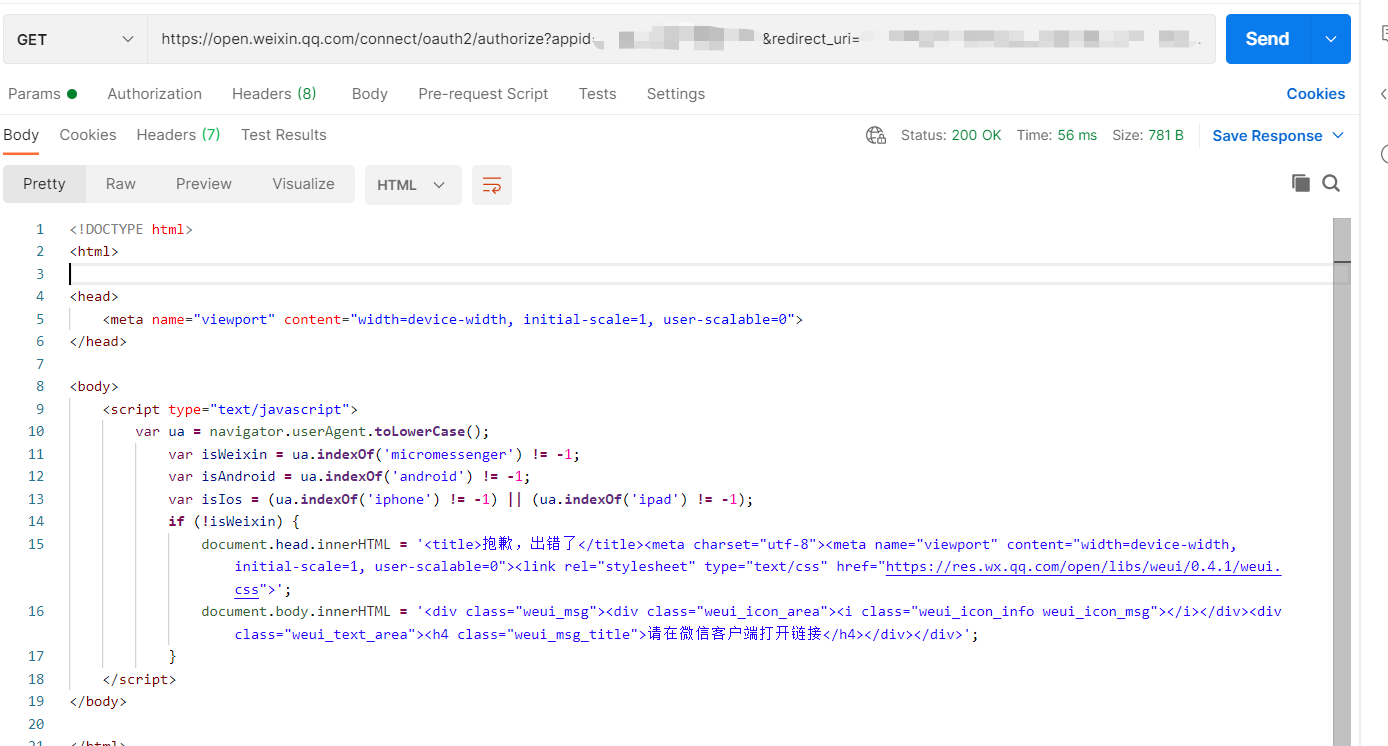Open the request Headers (8) tab
The image size is (1388, 746).
(x=274, y=94)
